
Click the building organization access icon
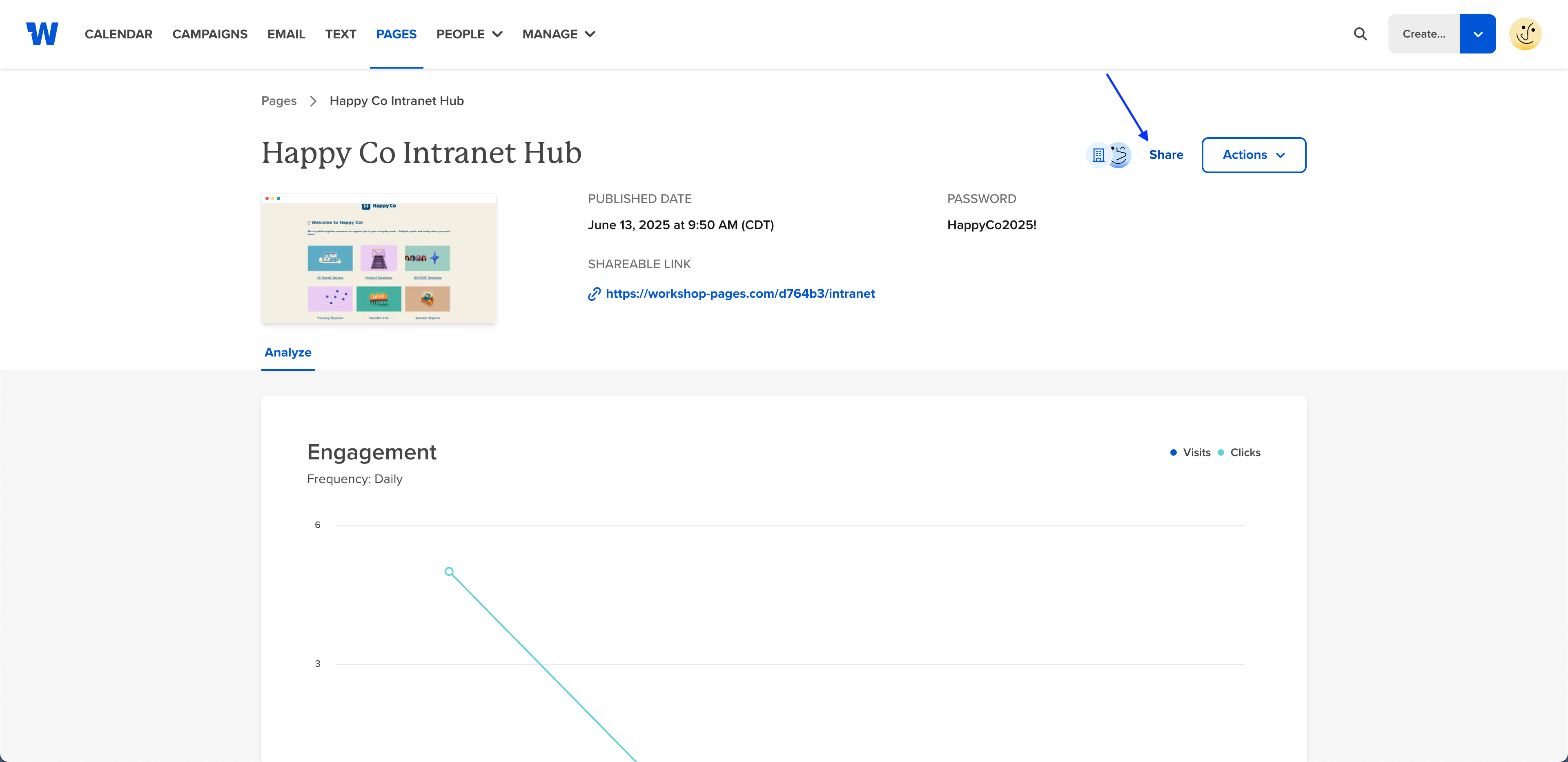[x=1098, y=155]
